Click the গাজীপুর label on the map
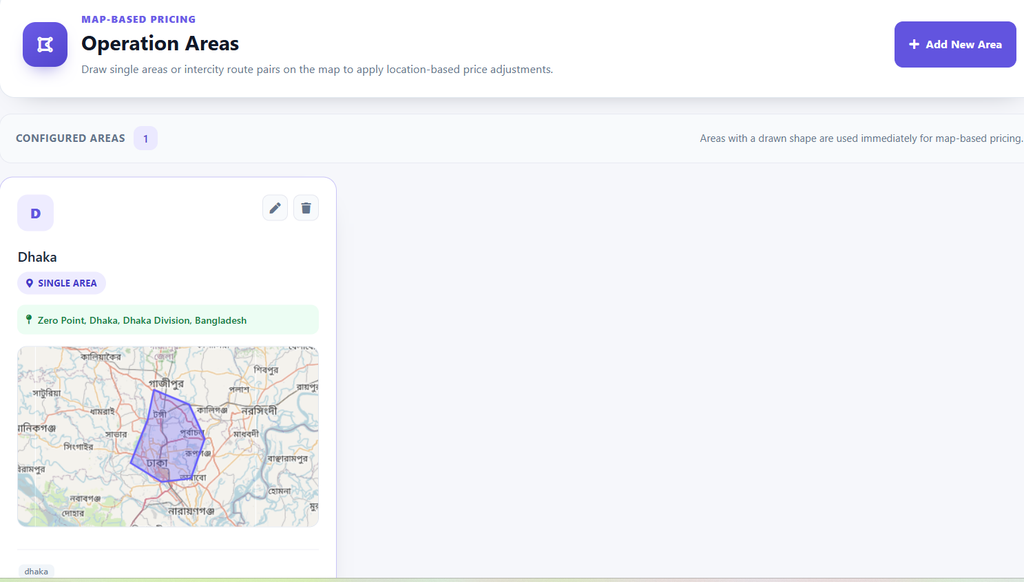 coord(166,383)
